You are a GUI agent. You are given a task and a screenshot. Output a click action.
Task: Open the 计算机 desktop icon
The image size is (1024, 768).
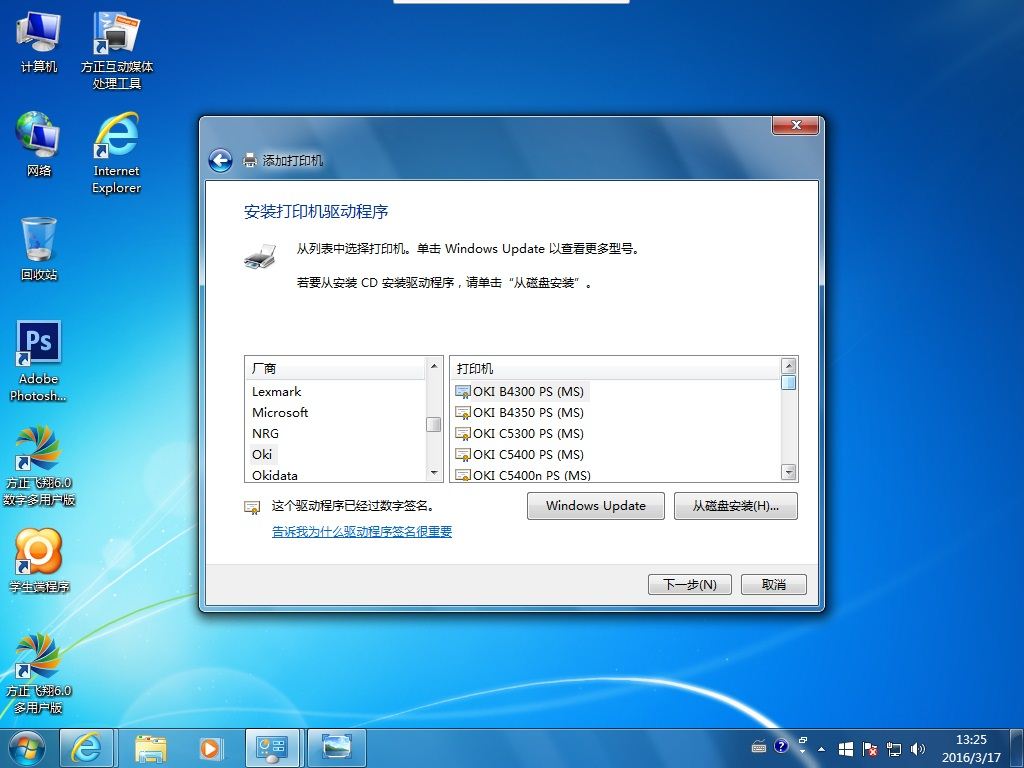pos(39,42)
